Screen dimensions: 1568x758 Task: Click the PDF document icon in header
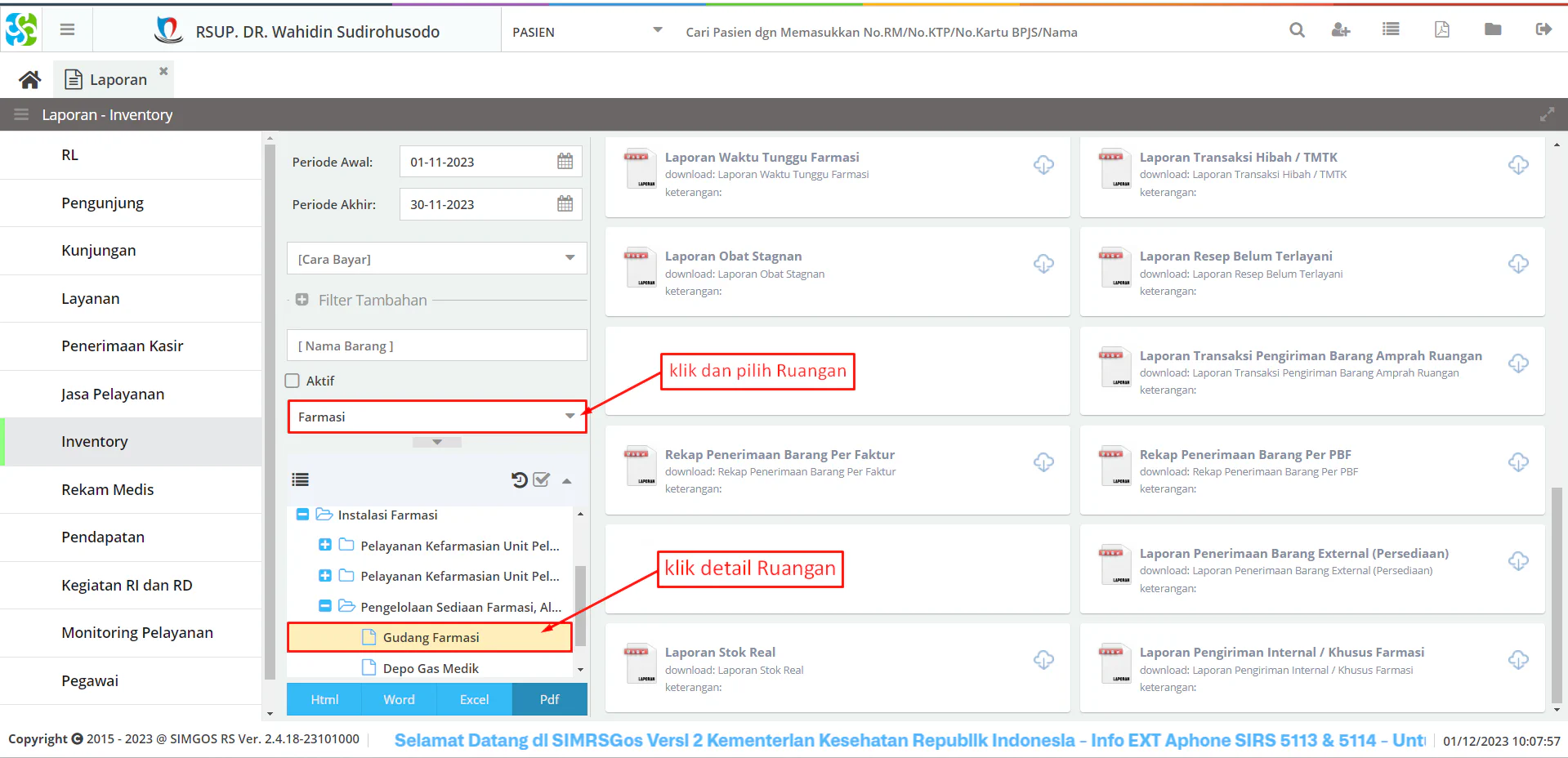1442,30
